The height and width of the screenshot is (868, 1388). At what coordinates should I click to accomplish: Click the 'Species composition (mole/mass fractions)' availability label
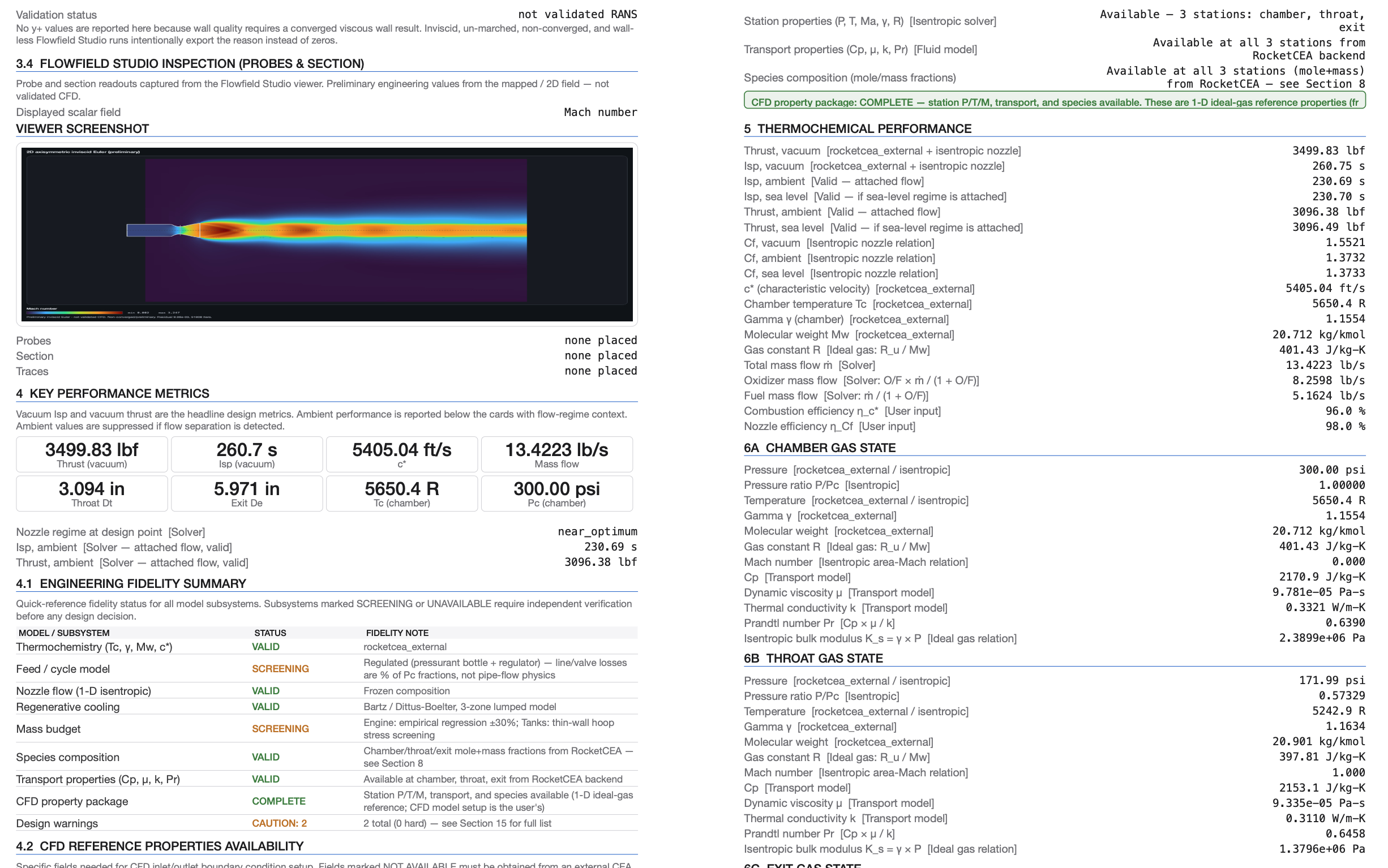click(850, 78)
